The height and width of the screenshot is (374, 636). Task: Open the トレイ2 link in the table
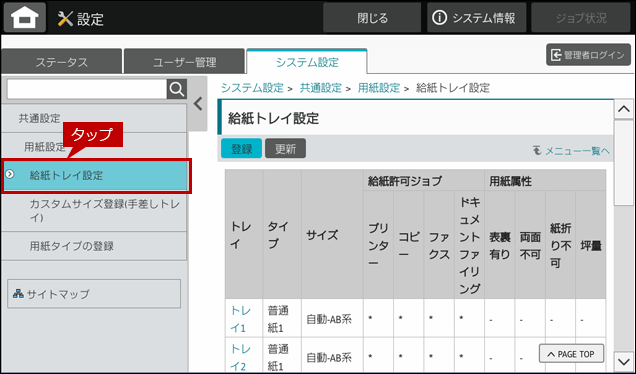241,357
